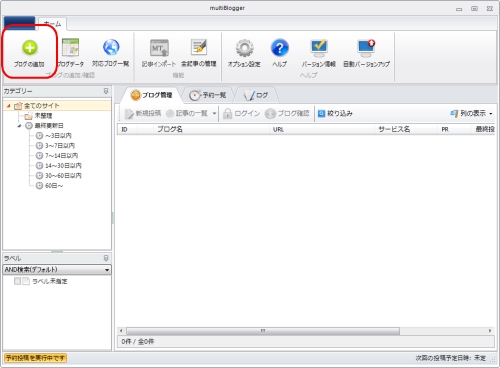Select 3~7日以内 in the category tree
500x368 pixels.
60,146
